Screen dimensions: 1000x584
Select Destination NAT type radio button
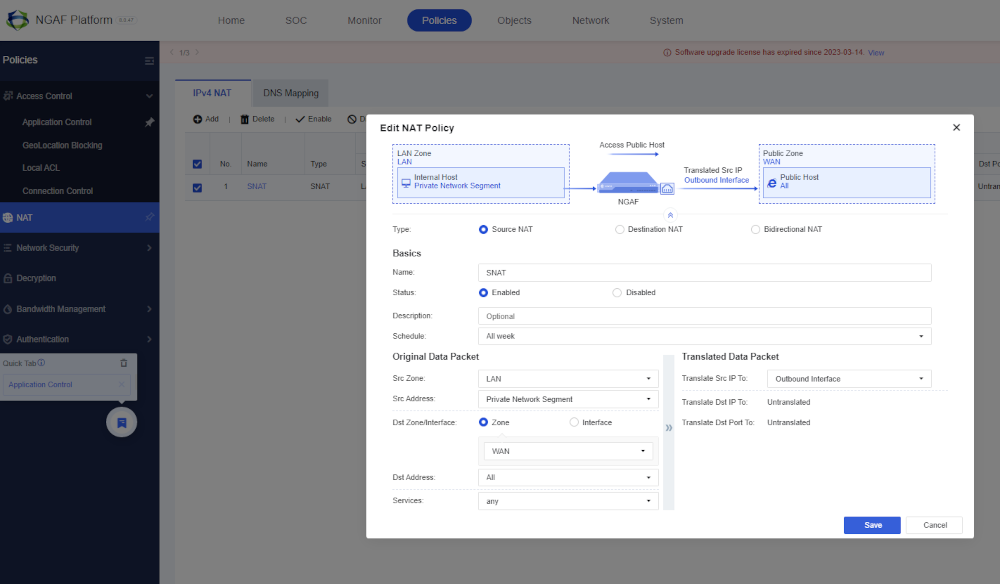coord(620,229)
